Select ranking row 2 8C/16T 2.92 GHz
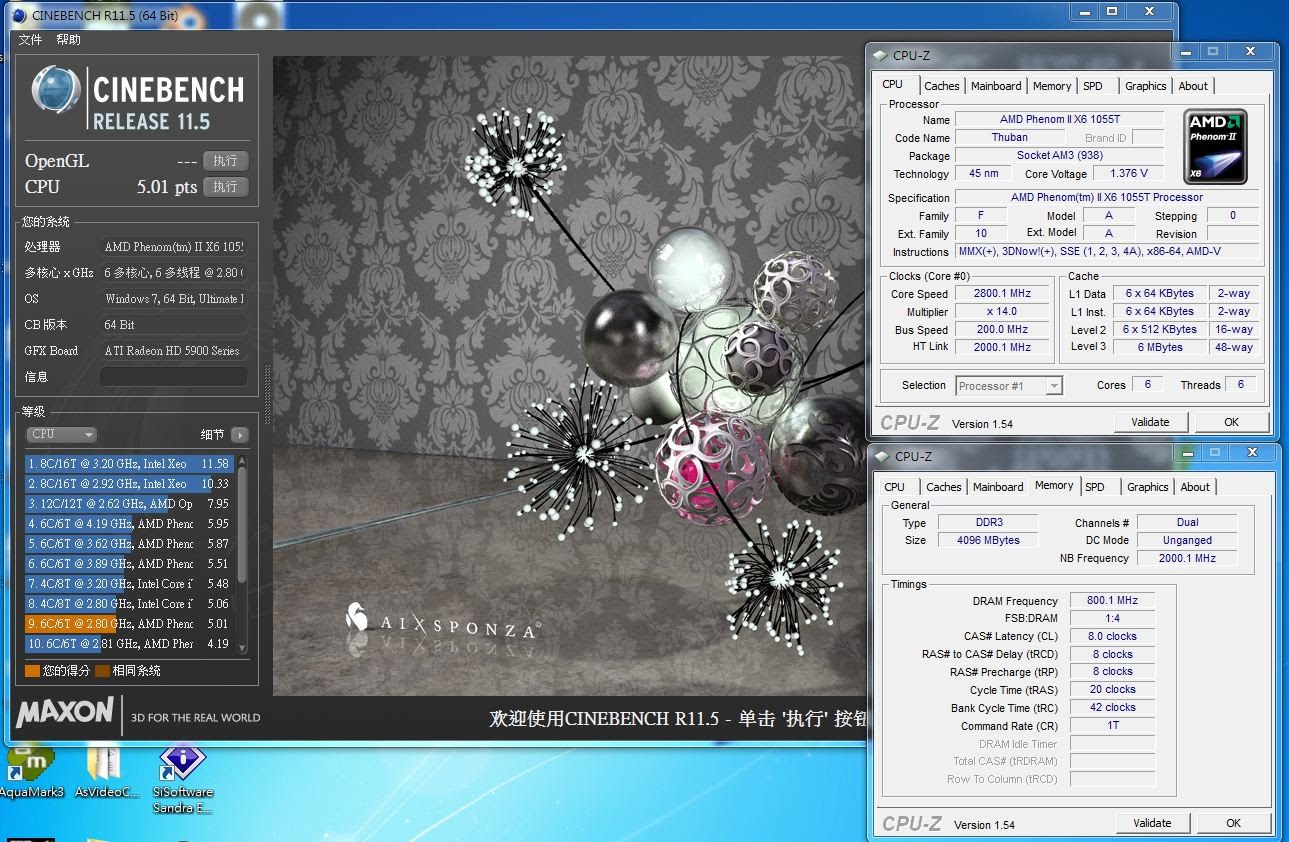Viewport: 1289px width, 842px height. pos(129,484)
